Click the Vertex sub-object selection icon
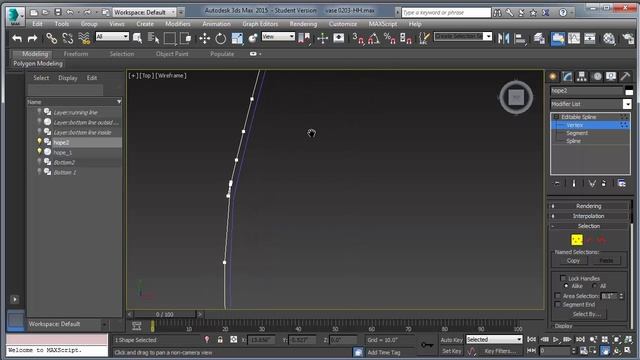 [x=577, y=240]
